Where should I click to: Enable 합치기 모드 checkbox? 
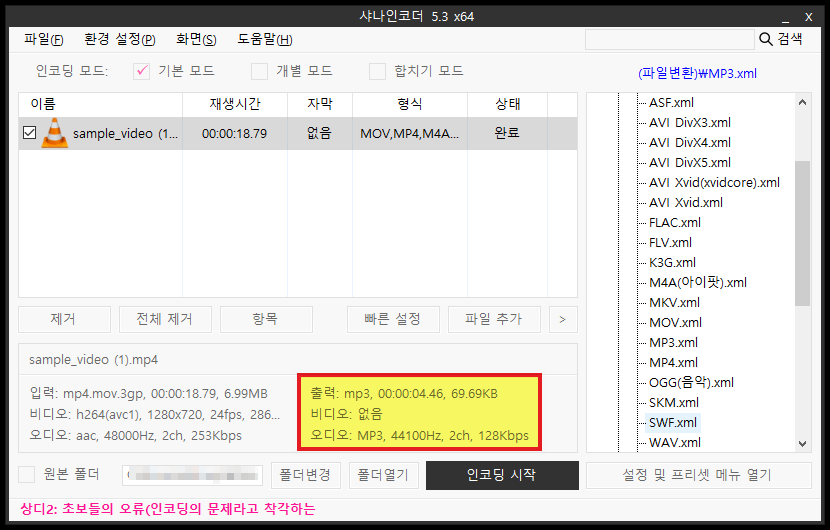tap(377, 71)
